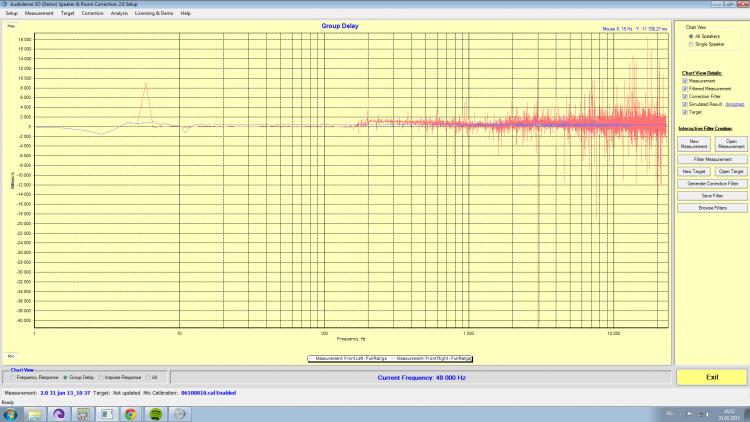Click the Measurement Front Left legend entry
Image resolution: width=750 pixels, height=422 pixels.
[348, 358]
